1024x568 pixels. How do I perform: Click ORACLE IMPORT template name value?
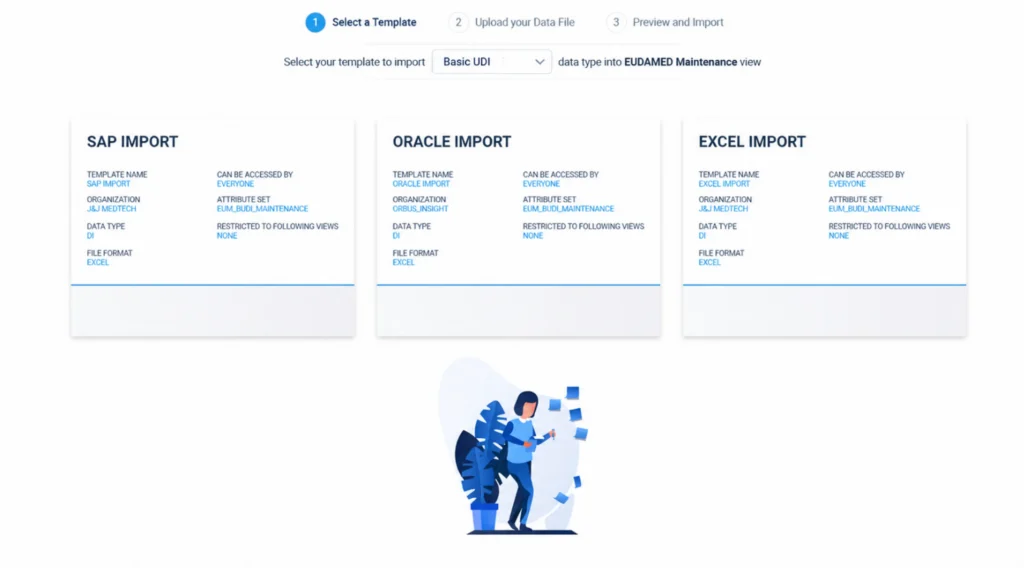pos(421,184)
